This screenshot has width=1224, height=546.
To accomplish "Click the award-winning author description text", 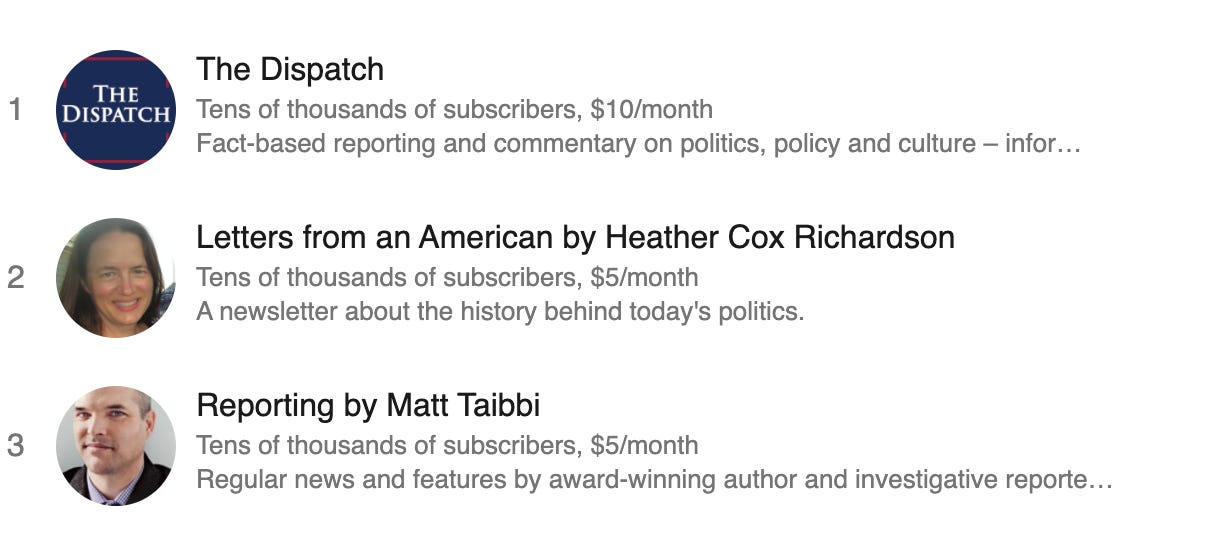I will (x=654, y=479).
